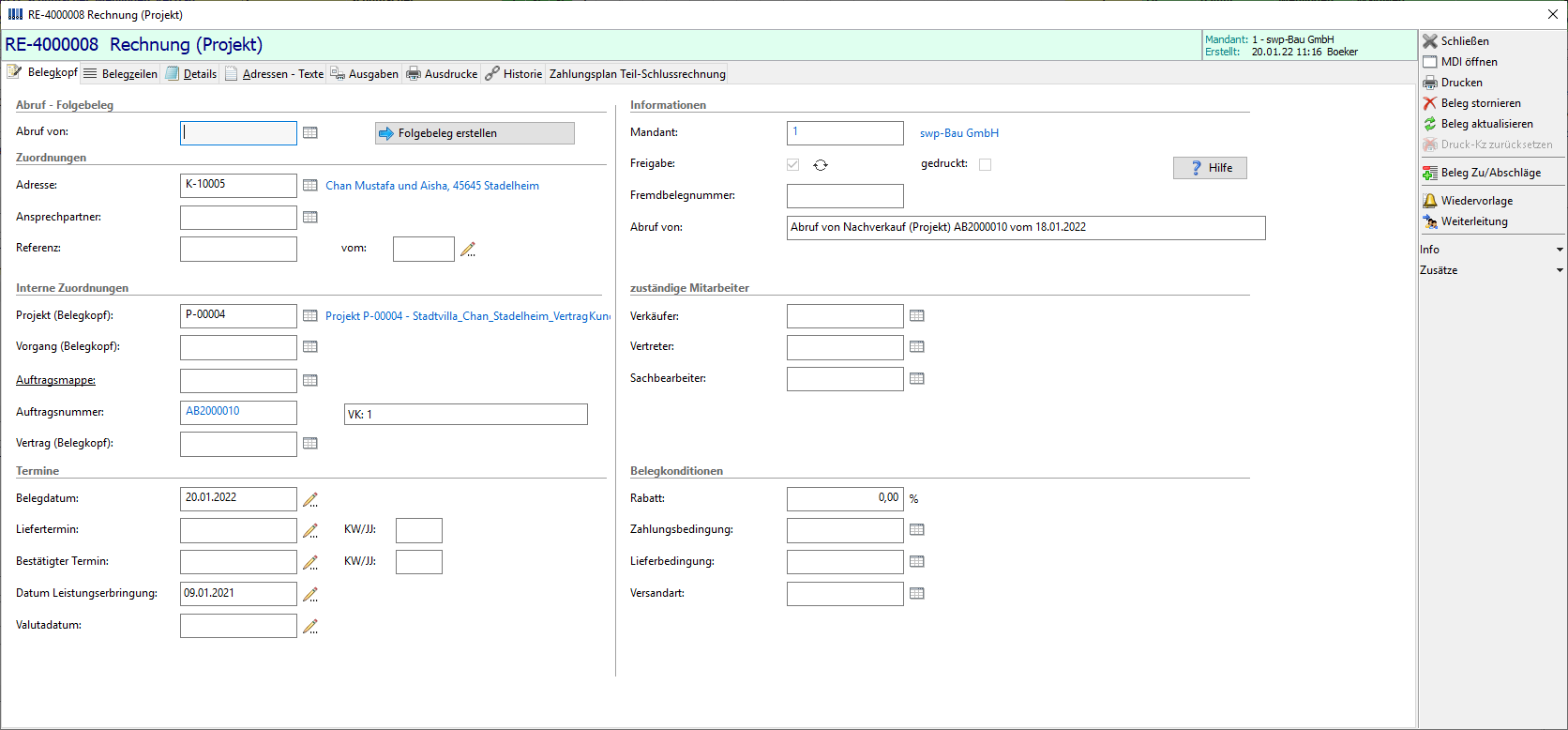The height and width of the screenshot is (730, 1568).
Task: Click the VK: 1 text field
Action: pyautogui.click(x=466, y=415)
